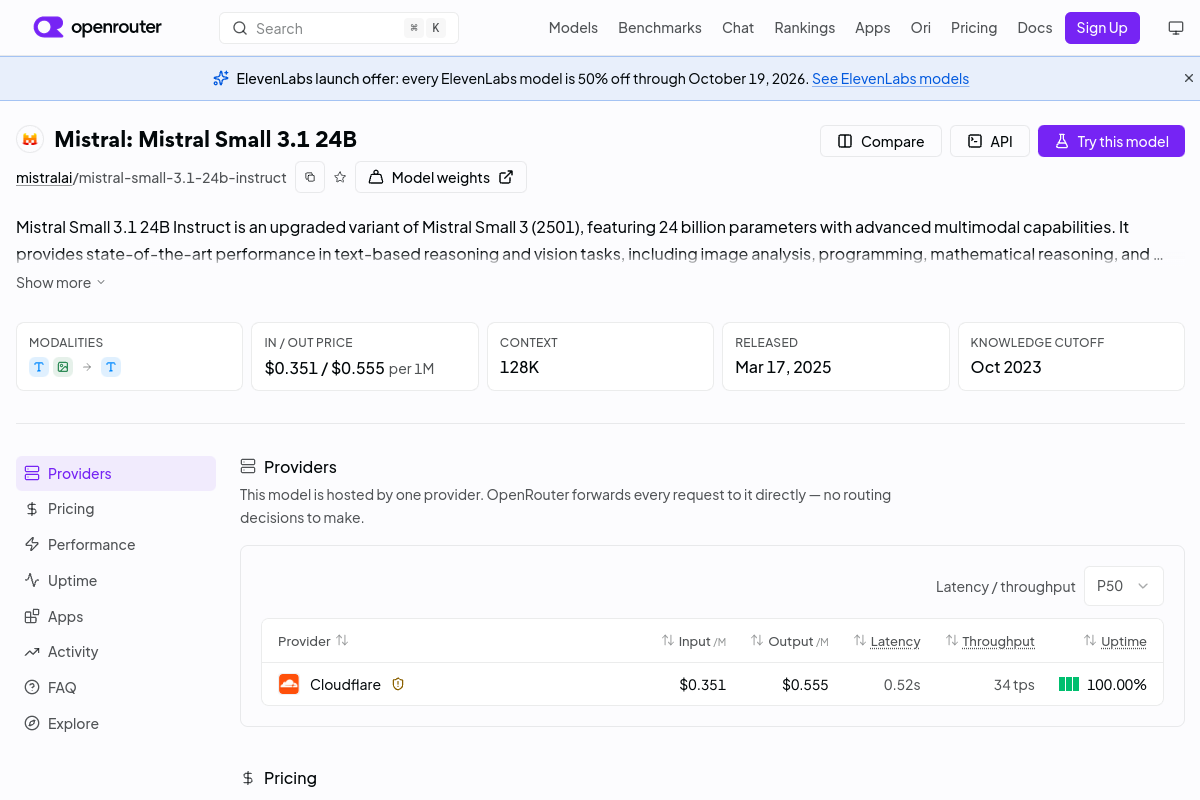Open the P50 latency percentile dropdown

coord(1124,586)
